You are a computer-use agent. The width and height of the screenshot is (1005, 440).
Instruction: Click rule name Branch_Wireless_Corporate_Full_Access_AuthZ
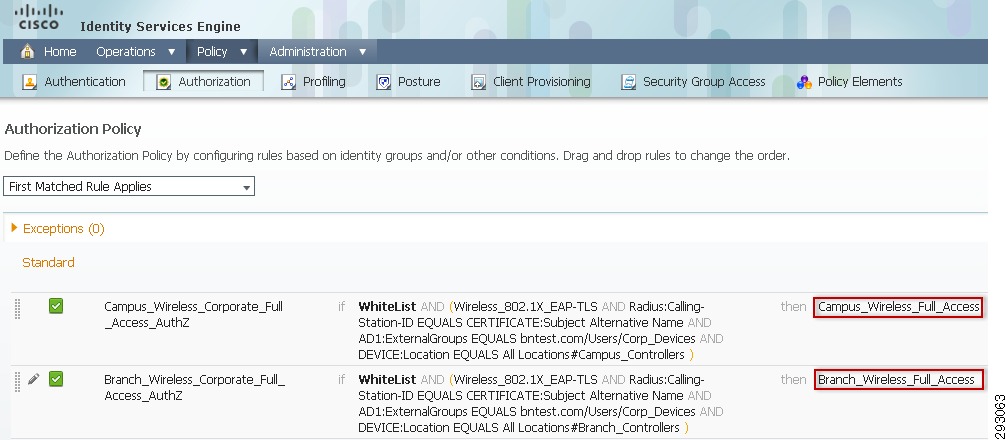click(x=194, y=387)
